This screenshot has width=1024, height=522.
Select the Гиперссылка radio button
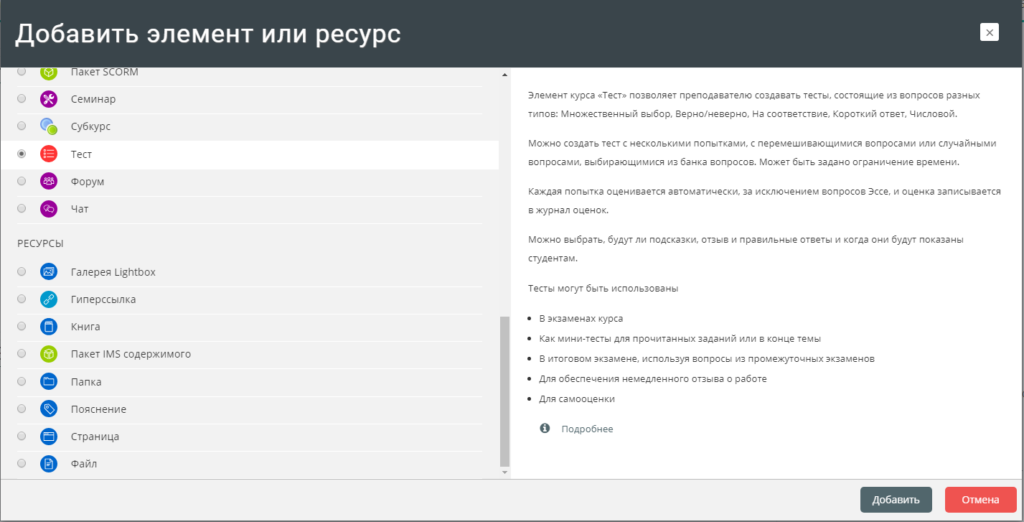(x=22, y=299)
